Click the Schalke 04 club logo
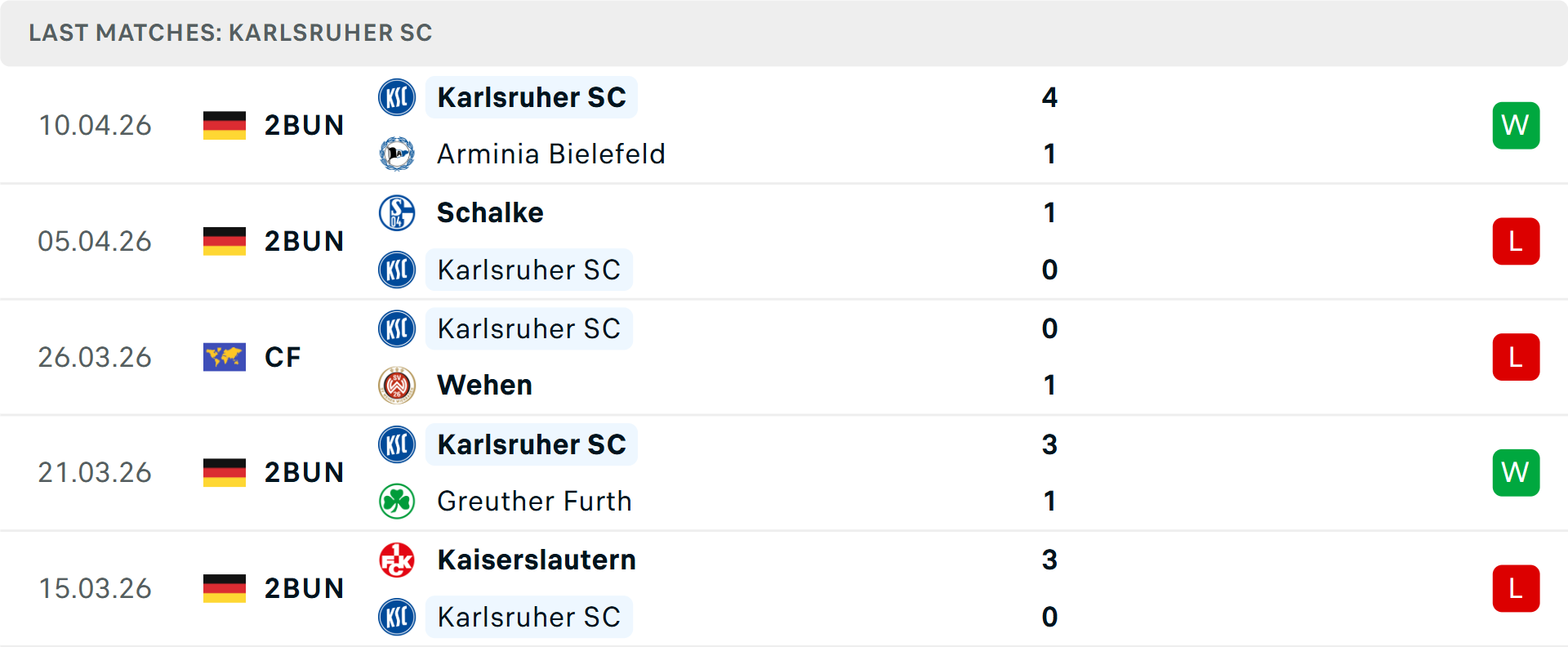This screenshot has height=647, width=1568. (397, 212)
